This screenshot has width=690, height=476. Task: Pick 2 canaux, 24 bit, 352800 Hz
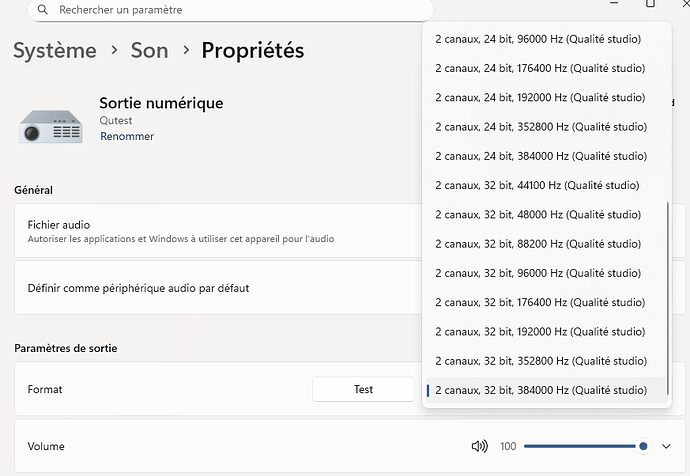click(540, 127)
